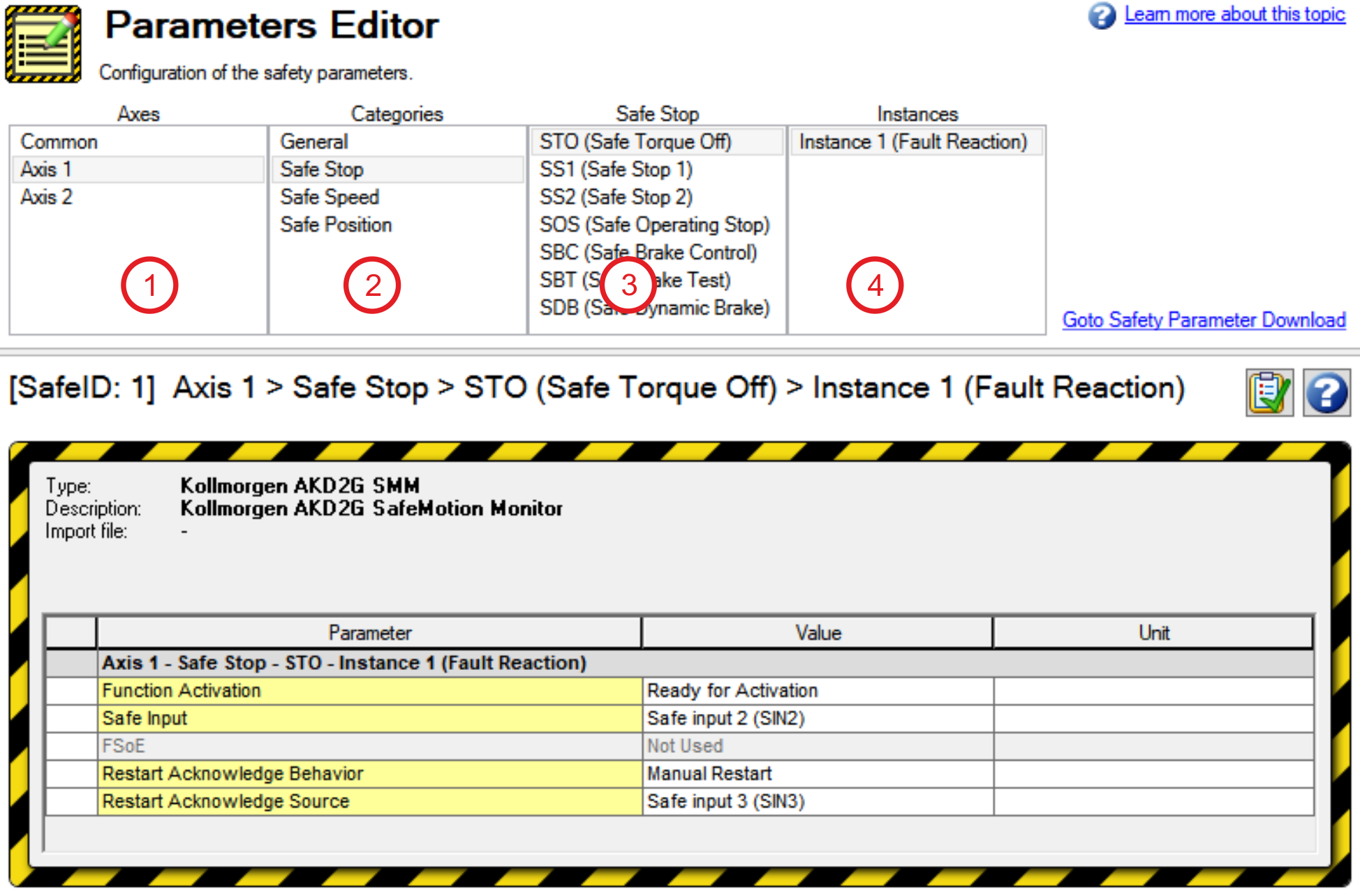The height and width of the screenshot is (896, 1360).
Task: Click the Value column header
Action: coord(818,633)
